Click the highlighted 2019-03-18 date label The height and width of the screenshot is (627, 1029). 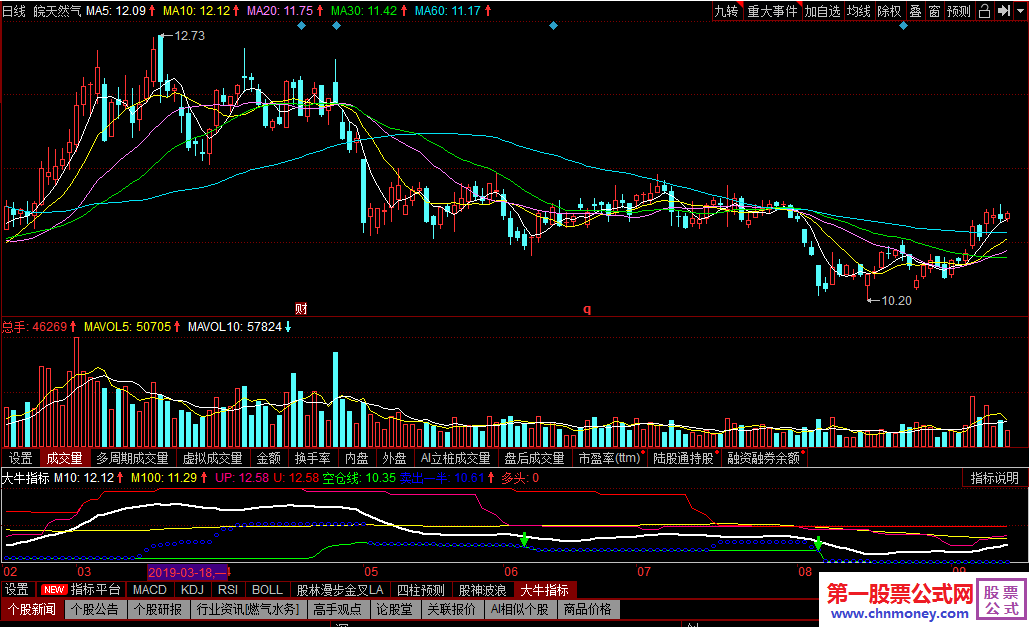[x=188, y=572]
